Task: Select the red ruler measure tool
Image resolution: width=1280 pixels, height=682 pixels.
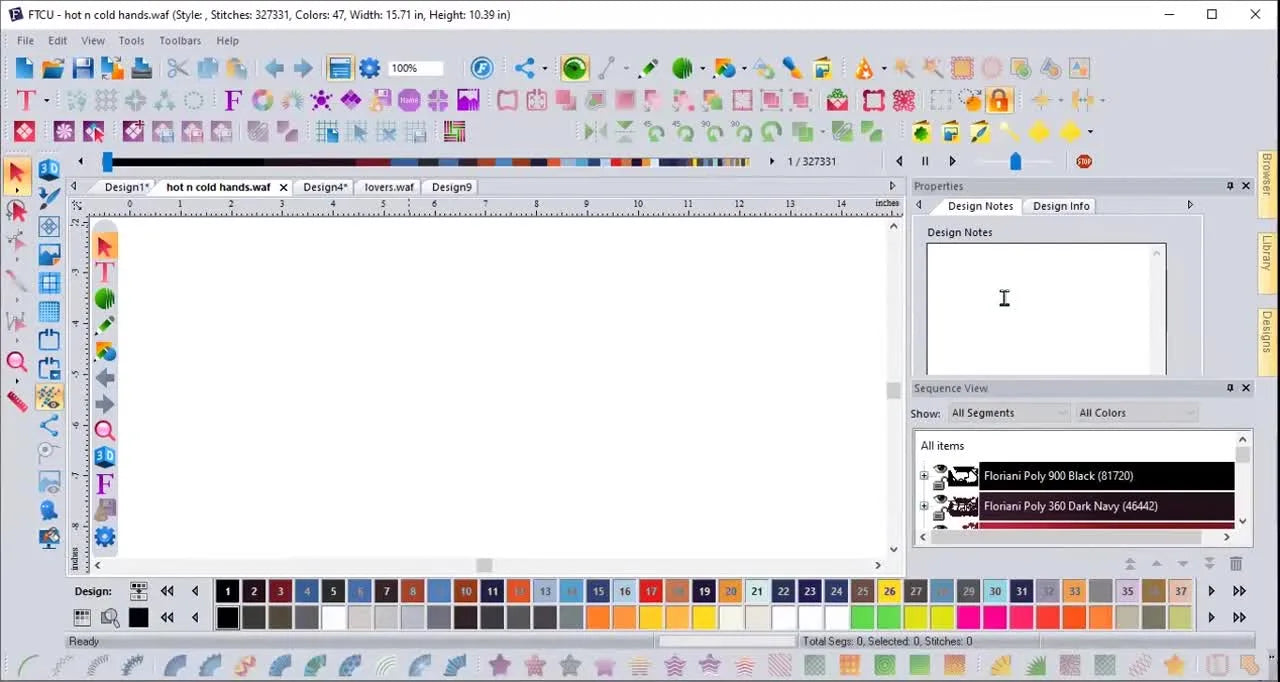Action: [x=17, y=401]
